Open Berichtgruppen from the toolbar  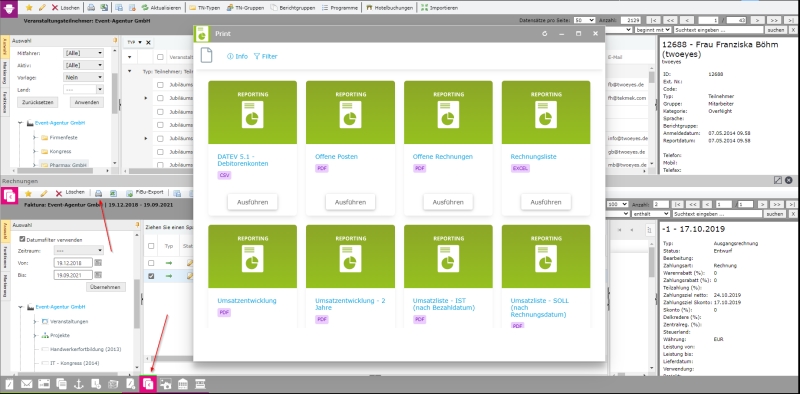click(292, 8)
